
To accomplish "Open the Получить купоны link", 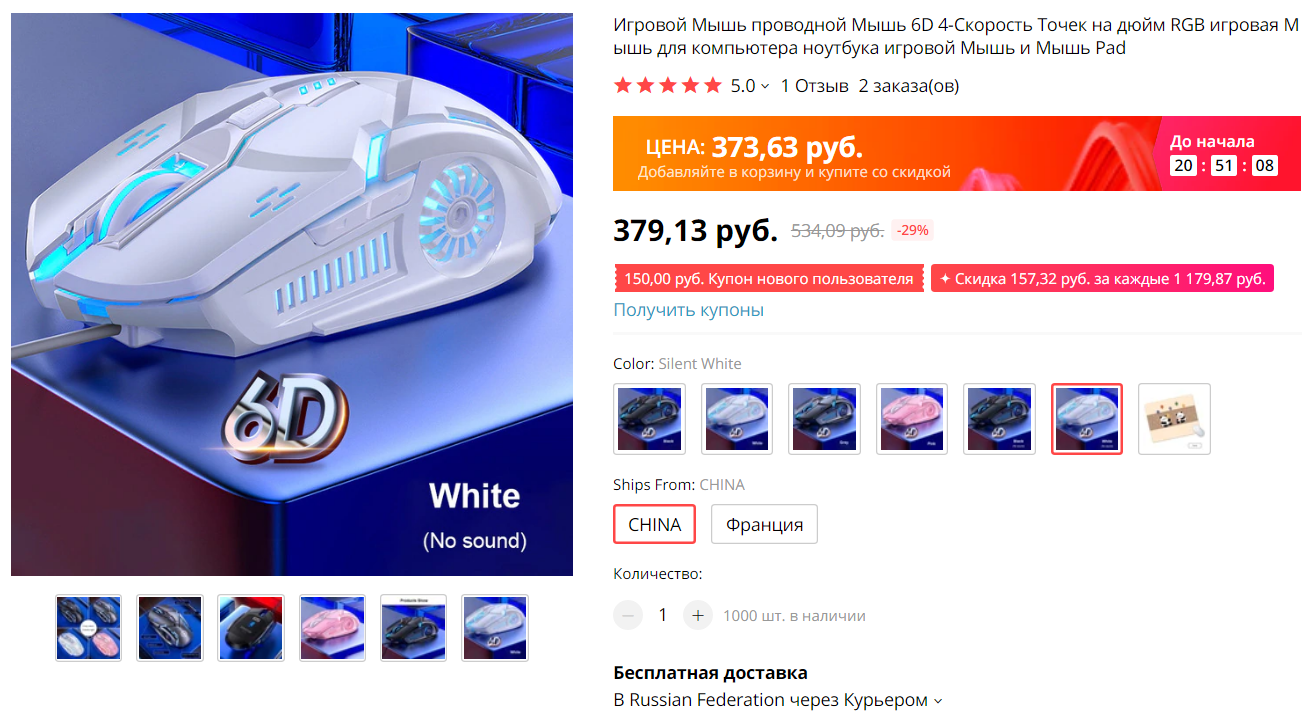I will tap(688, 310).
